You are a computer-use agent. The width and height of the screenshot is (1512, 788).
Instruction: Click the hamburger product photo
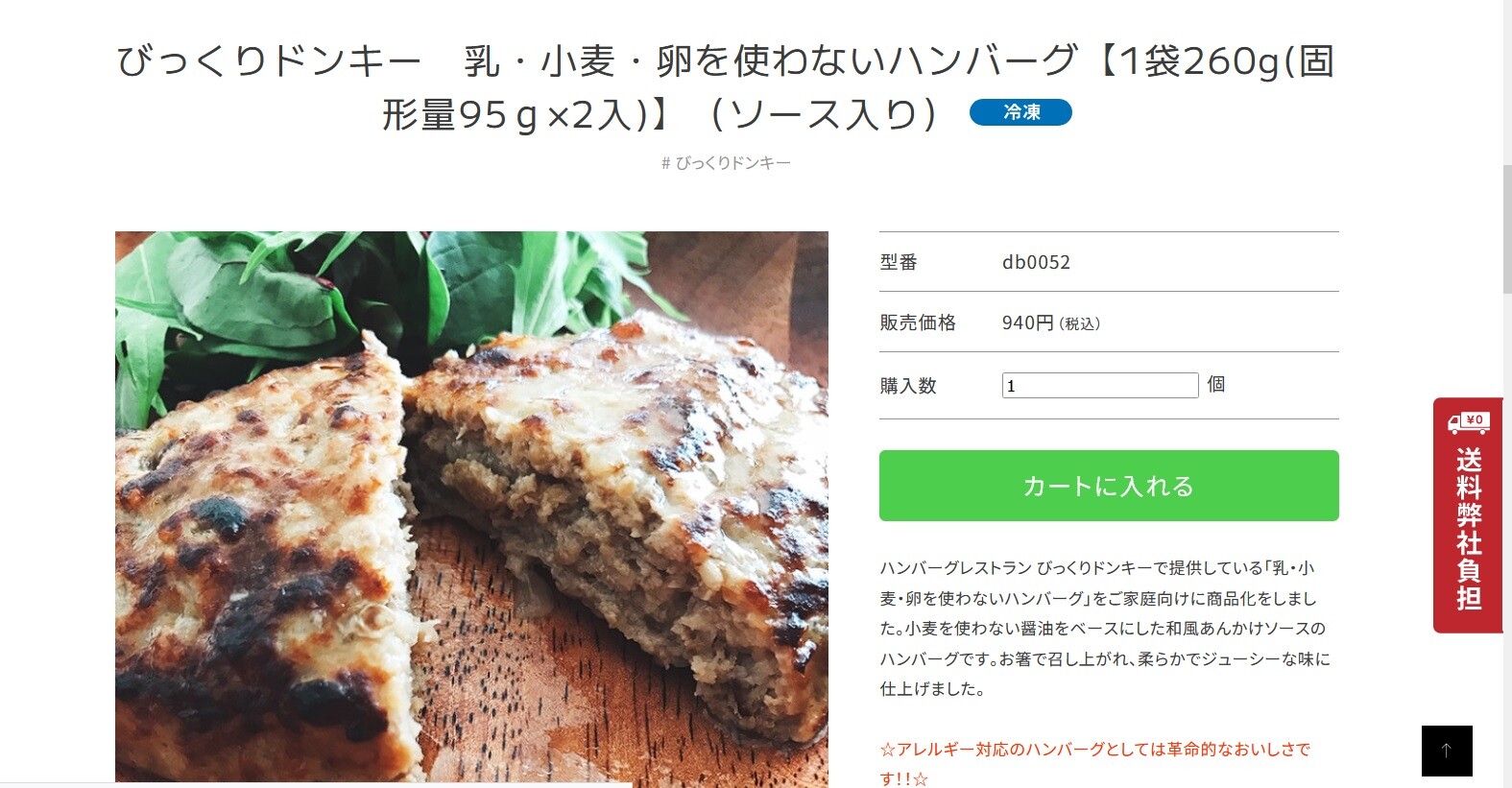pyautogui.click(x=471, y=509)
